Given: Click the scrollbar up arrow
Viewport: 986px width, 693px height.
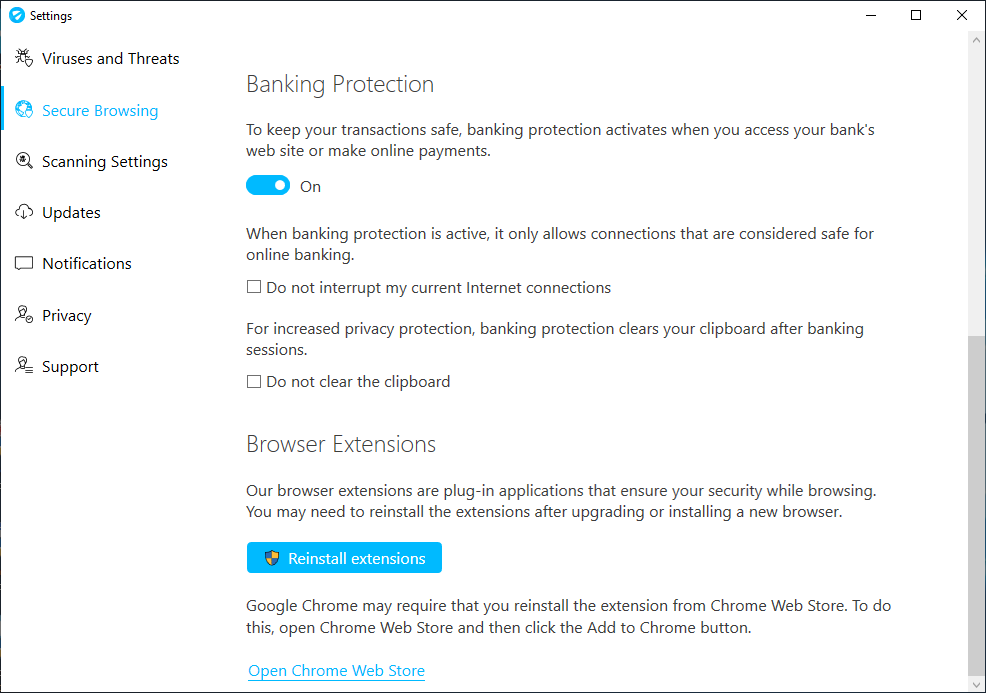Looking at the screenshot, I should pos(977,38).
